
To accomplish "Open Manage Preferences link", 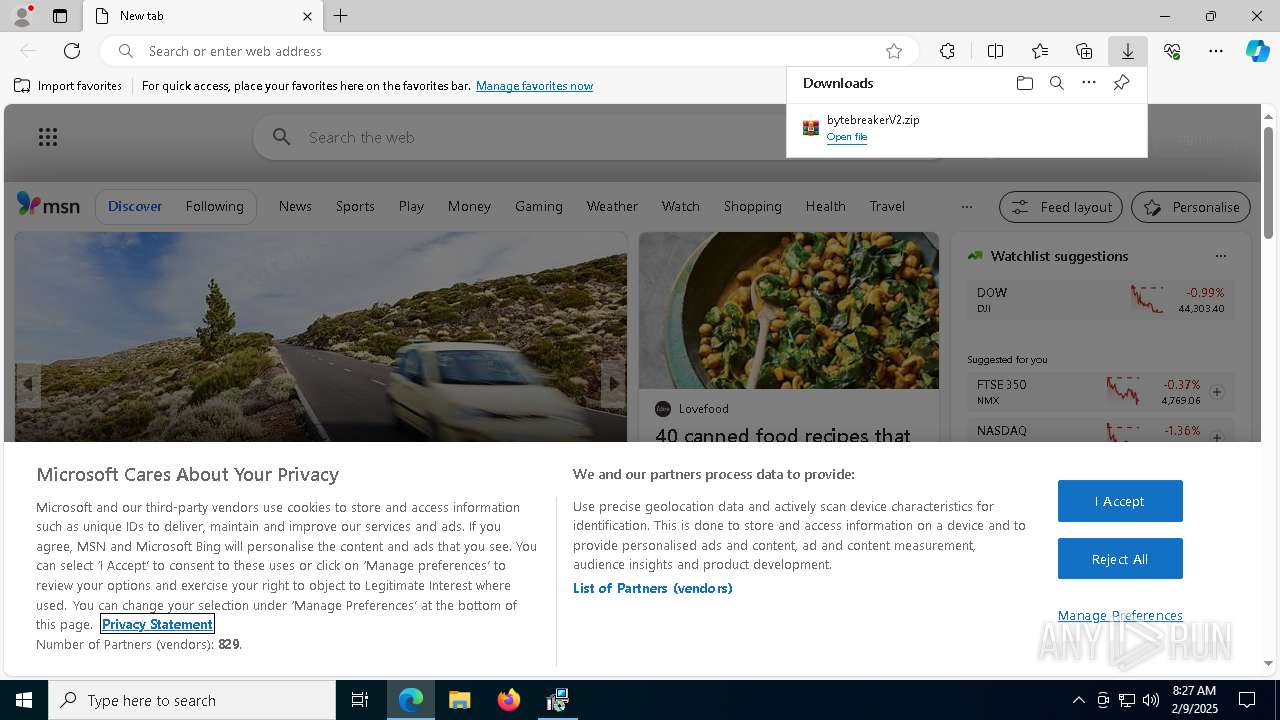I will pyautogui.click(x=1120, y=616).
